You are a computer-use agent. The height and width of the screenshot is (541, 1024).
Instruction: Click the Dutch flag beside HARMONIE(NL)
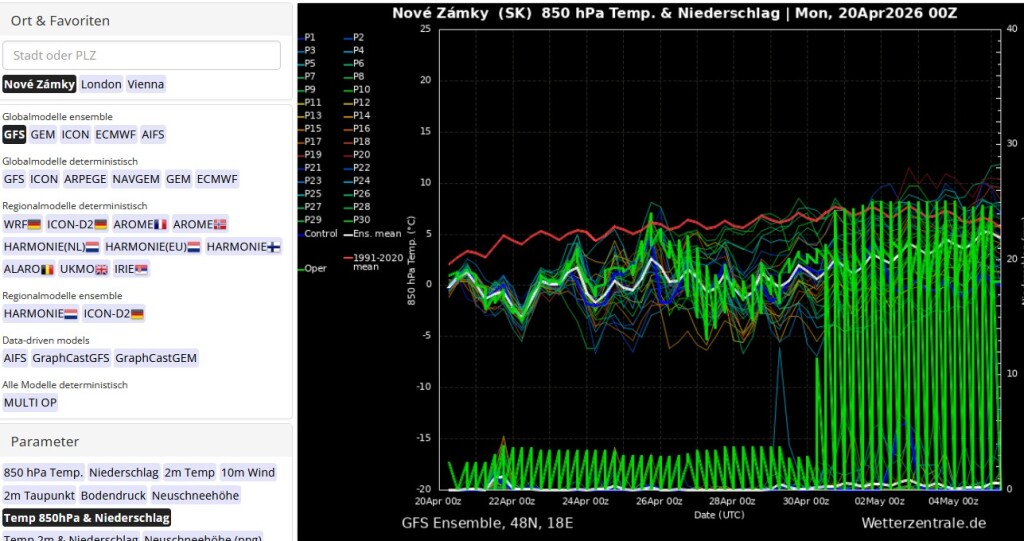[x=92, y=247]
